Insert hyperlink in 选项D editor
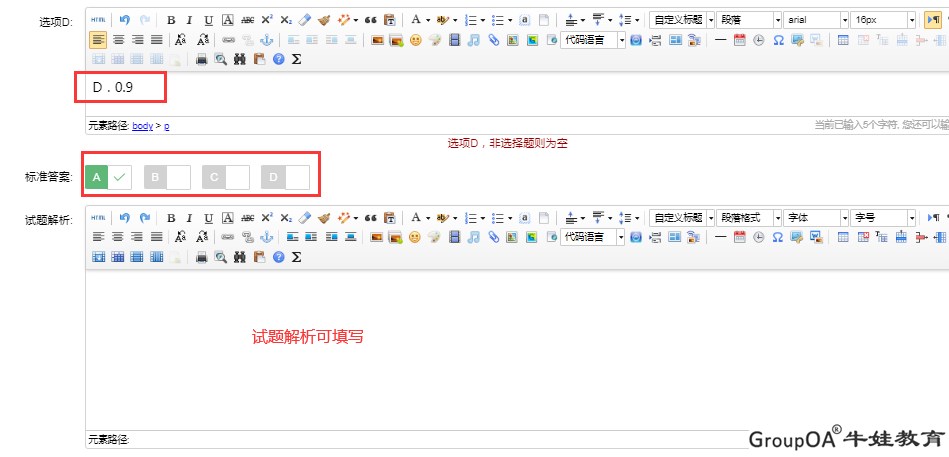Screen dimensions: 949x457 pyautogui.click(x=228, y=41)
